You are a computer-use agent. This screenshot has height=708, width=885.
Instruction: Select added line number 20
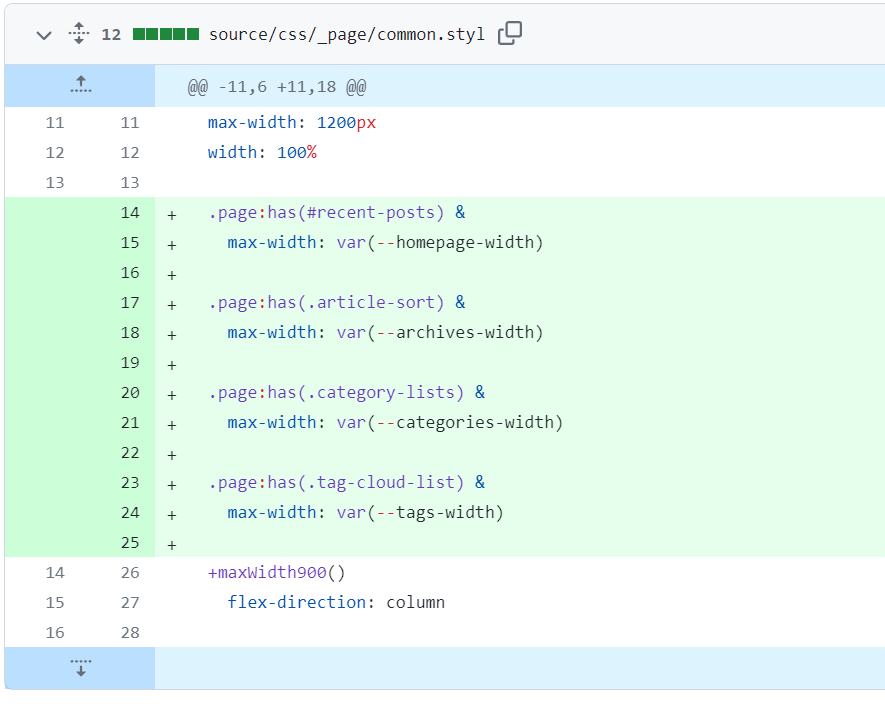pos(130,393)
